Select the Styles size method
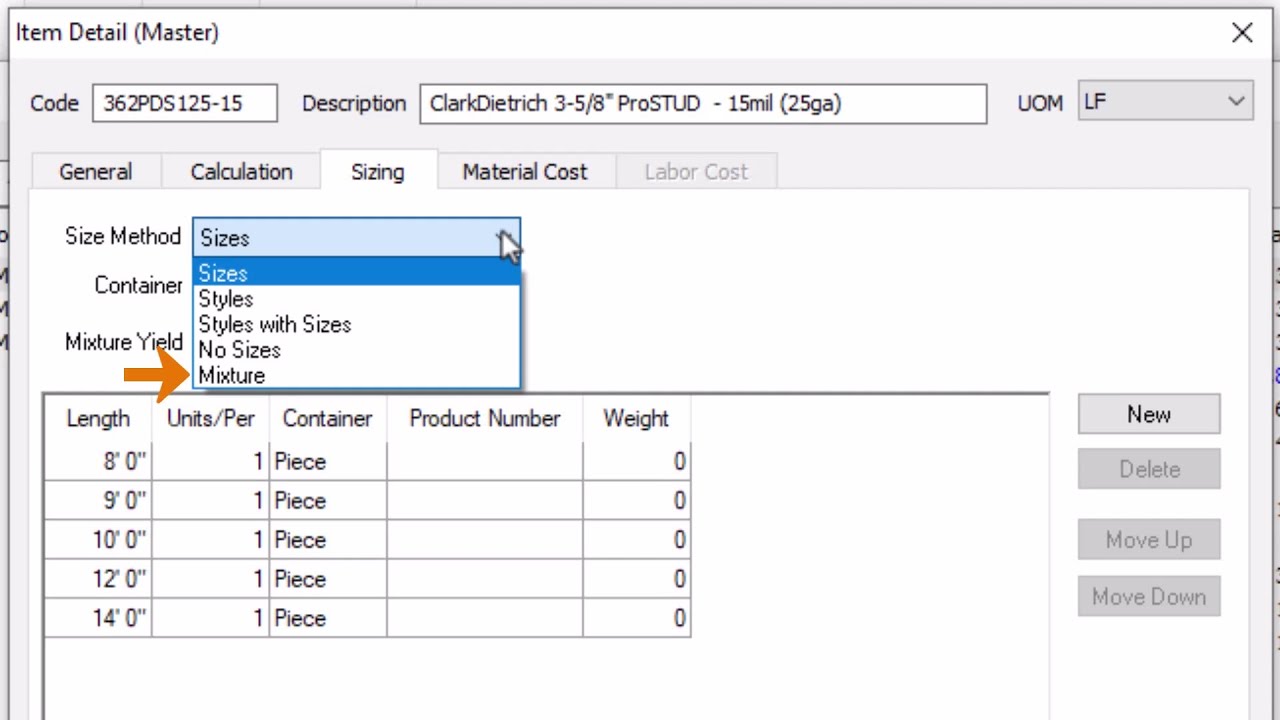Screen dimensions: 1280x720 pyautogui.click(x=226, y=299)
